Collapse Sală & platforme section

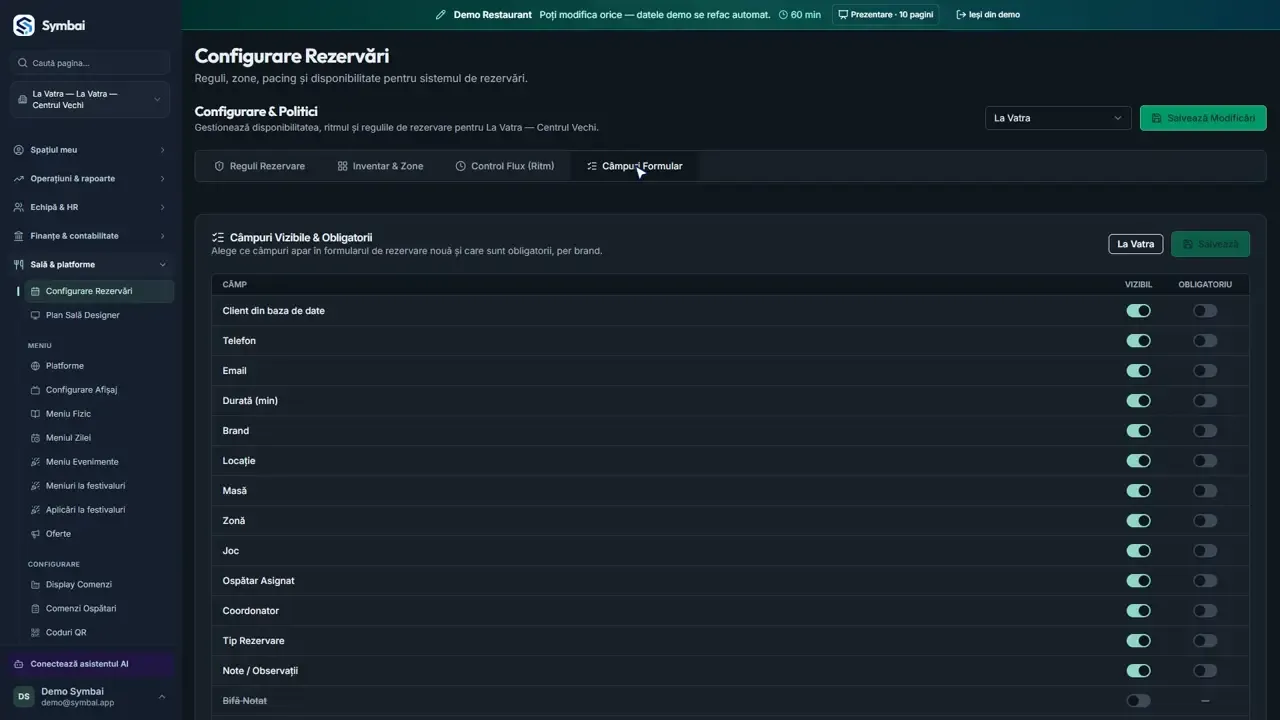90,265
